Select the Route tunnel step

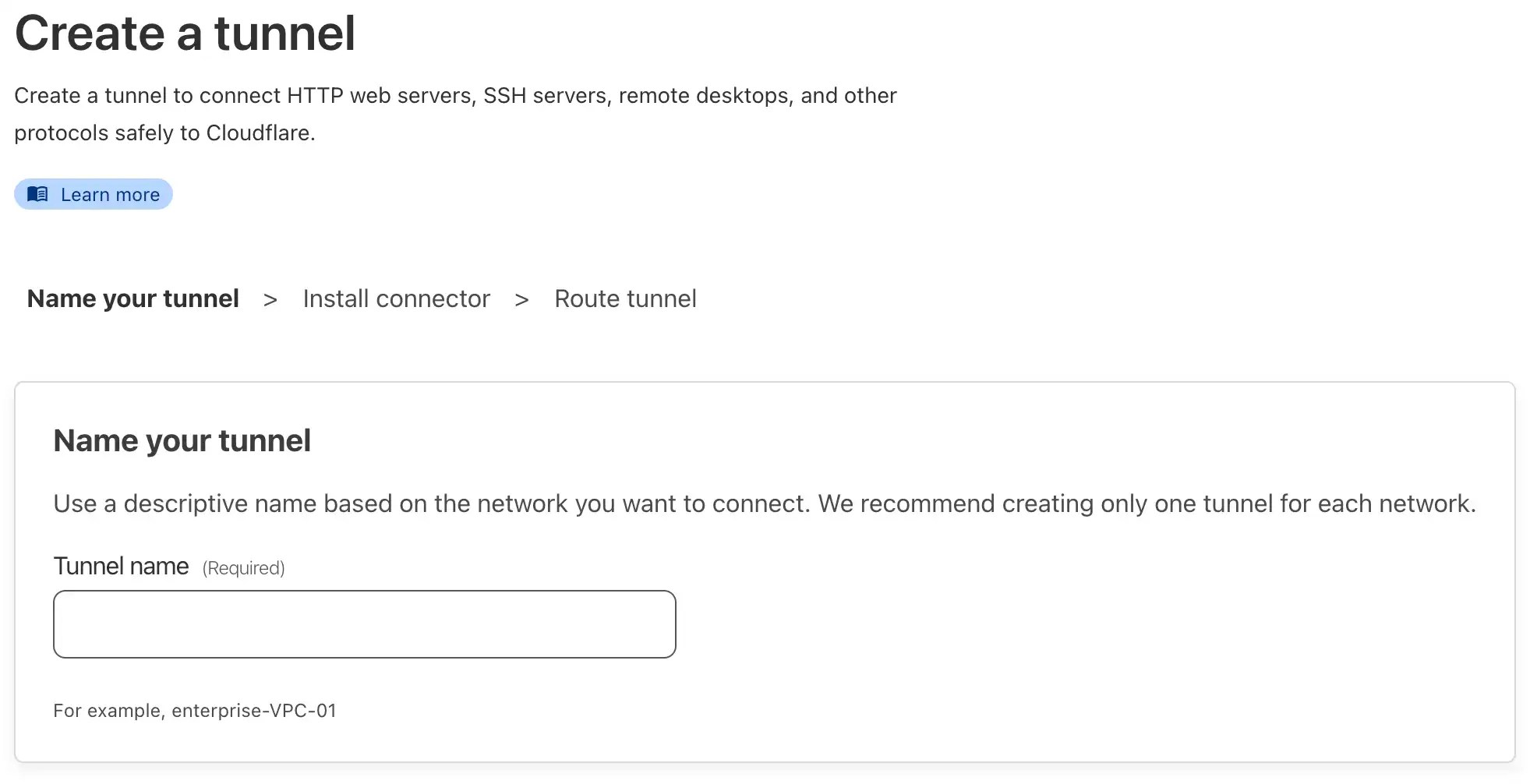pyautogui.click(x=624, y=298)
